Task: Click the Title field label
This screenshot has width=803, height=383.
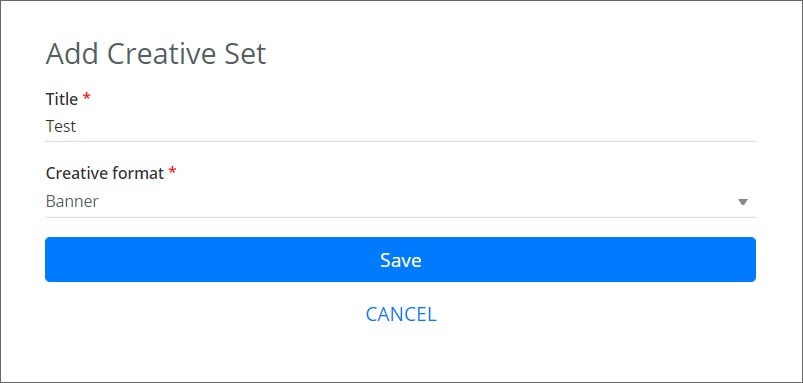Action: pyautogui.click(x=62, y=99)
